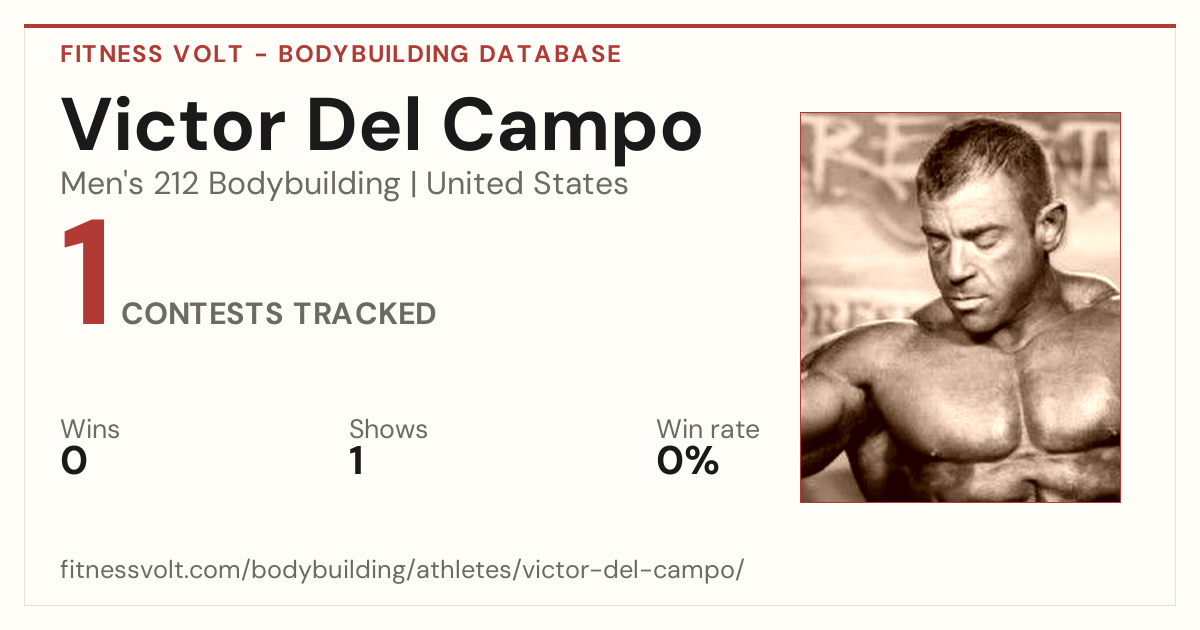
Task: Click the Shows value 1
Action: tap(357, 461)
